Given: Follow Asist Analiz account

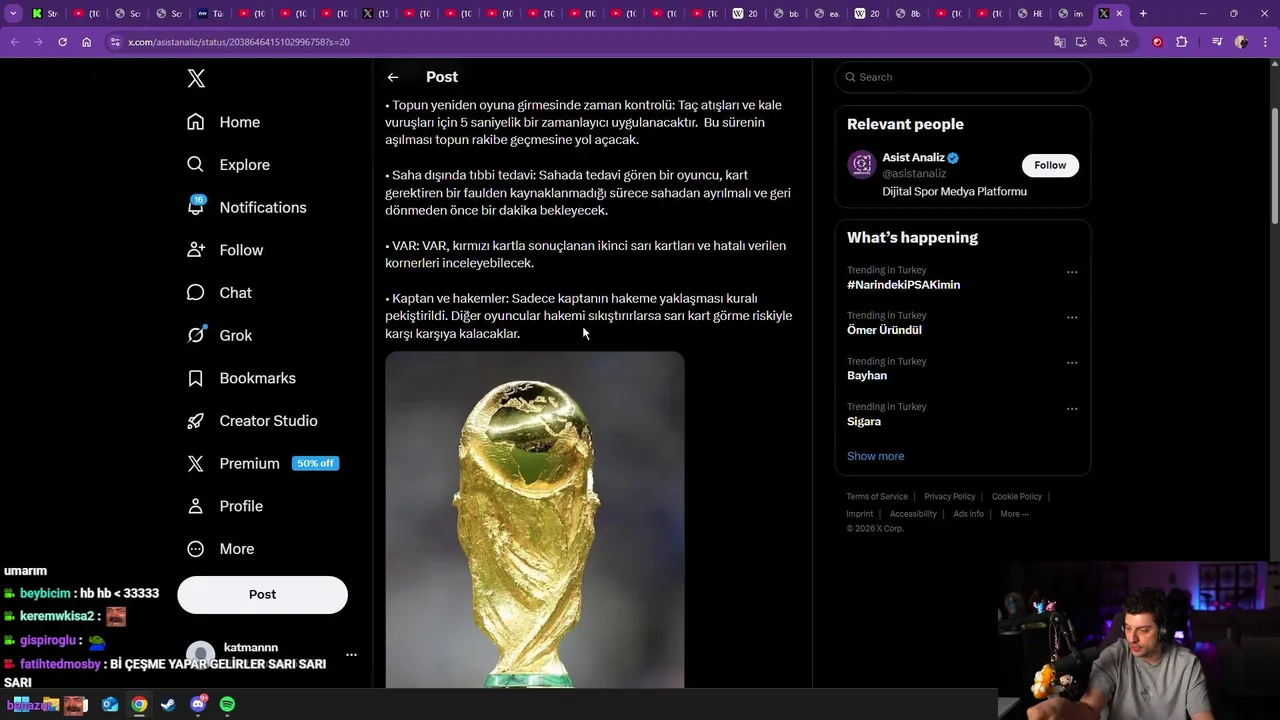Looking at the screenshot, I should tap(1050, 165).
